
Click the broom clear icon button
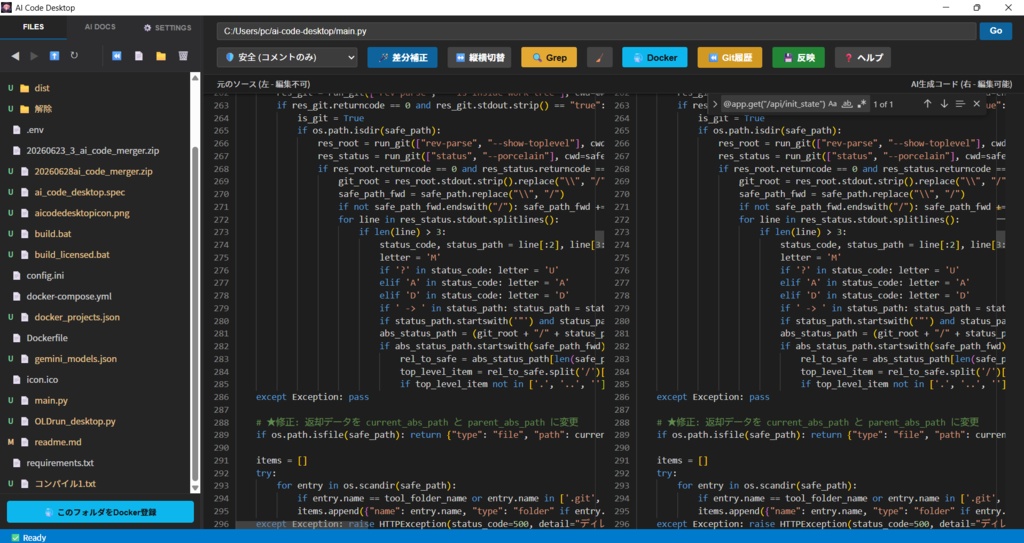(600, 58)
